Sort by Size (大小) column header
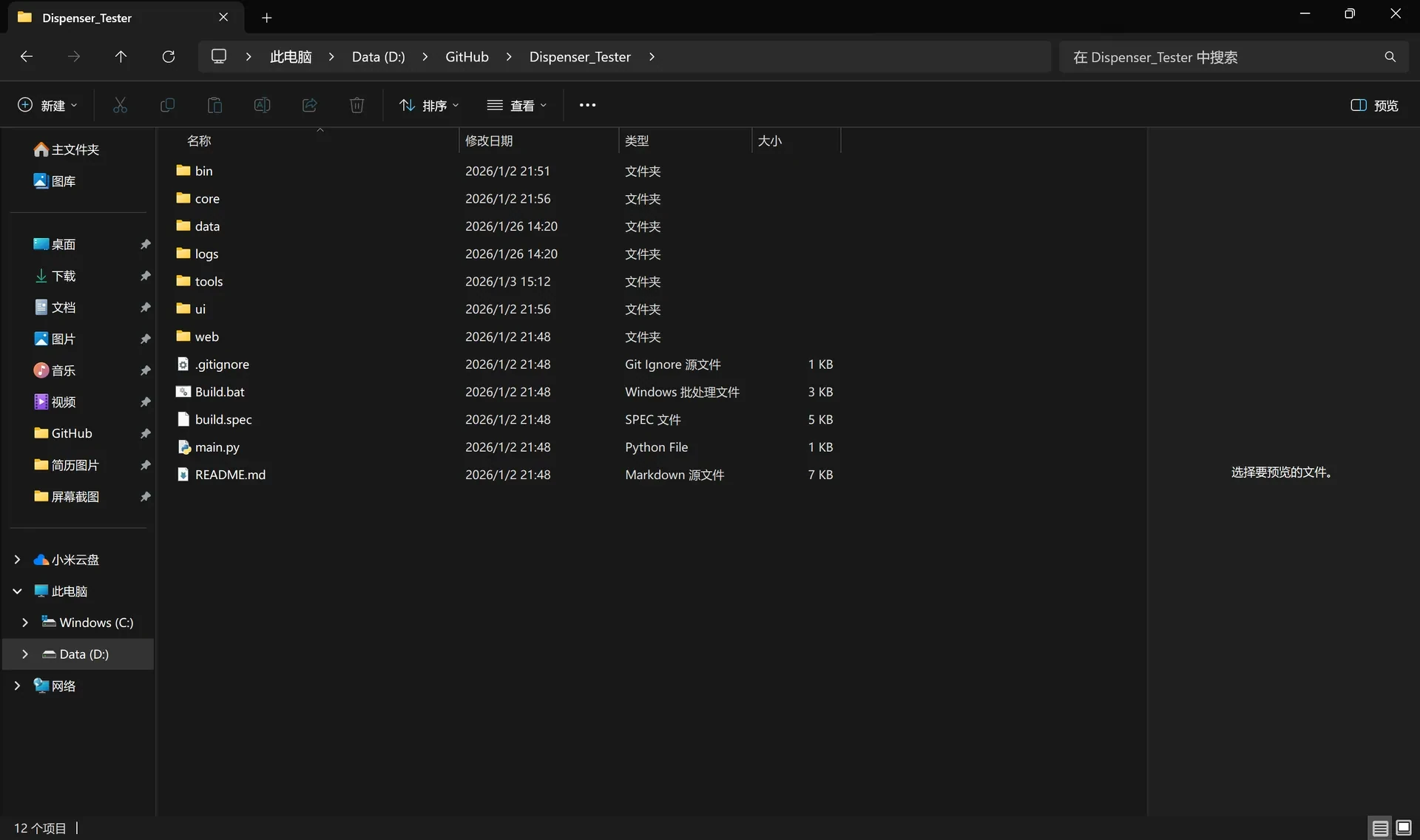The width and height of the screenshot is (1420, 840). point(797,140)
